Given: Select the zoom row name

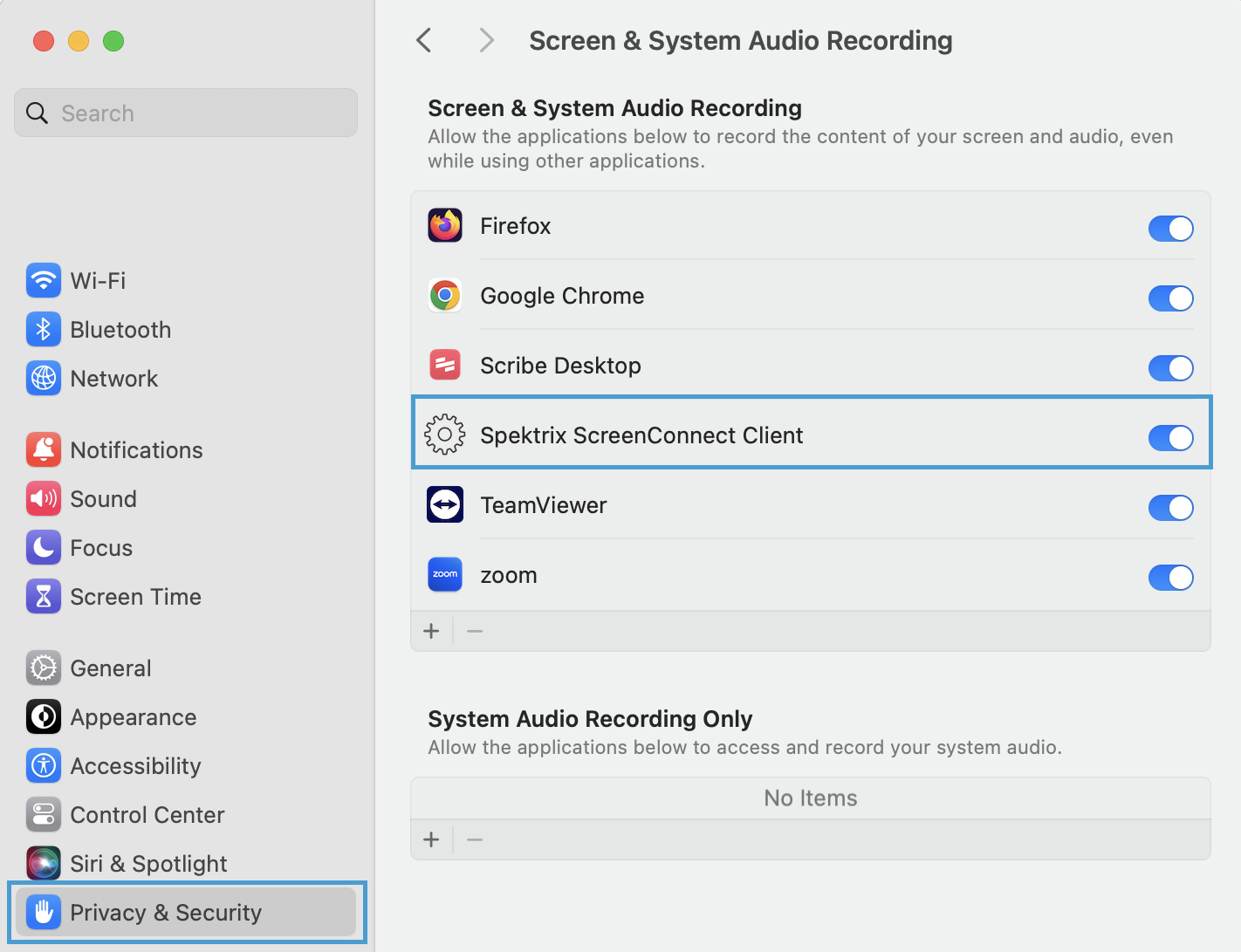Looking at the screenshot, I should point(509,575).
